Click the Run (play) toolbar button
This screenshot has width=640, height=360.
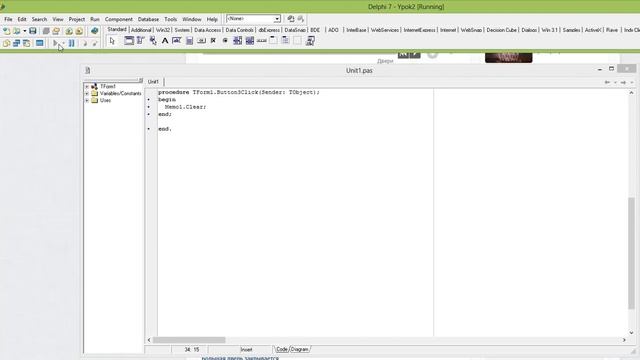pos(56,43)
